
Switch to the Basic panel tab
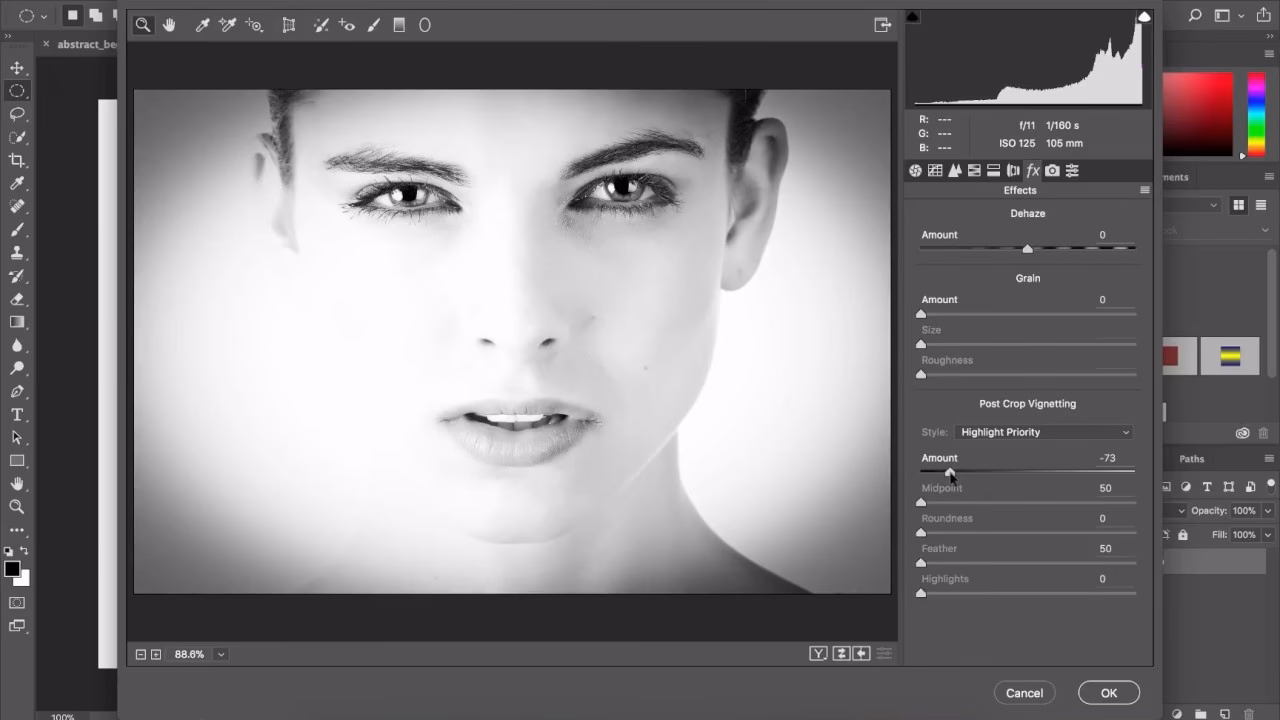click(915, 171)
